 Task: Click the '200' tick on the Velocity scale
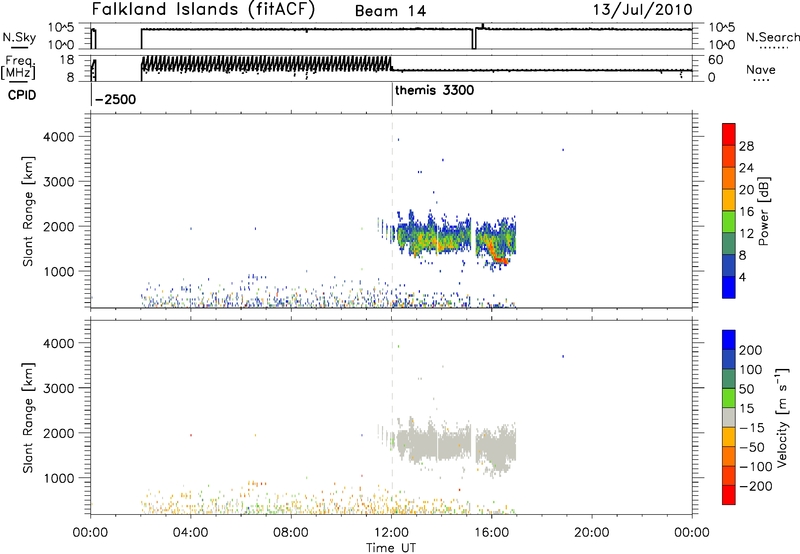pyautogui.click(x=751, y=350)
